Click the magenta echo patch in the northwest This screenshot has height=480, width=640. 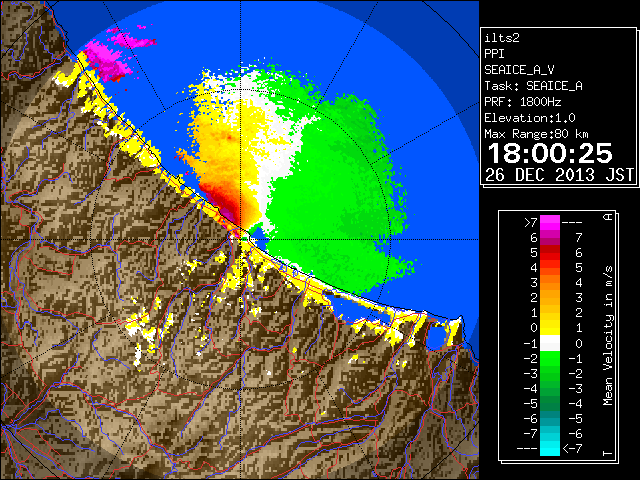(x=107, y=61)
